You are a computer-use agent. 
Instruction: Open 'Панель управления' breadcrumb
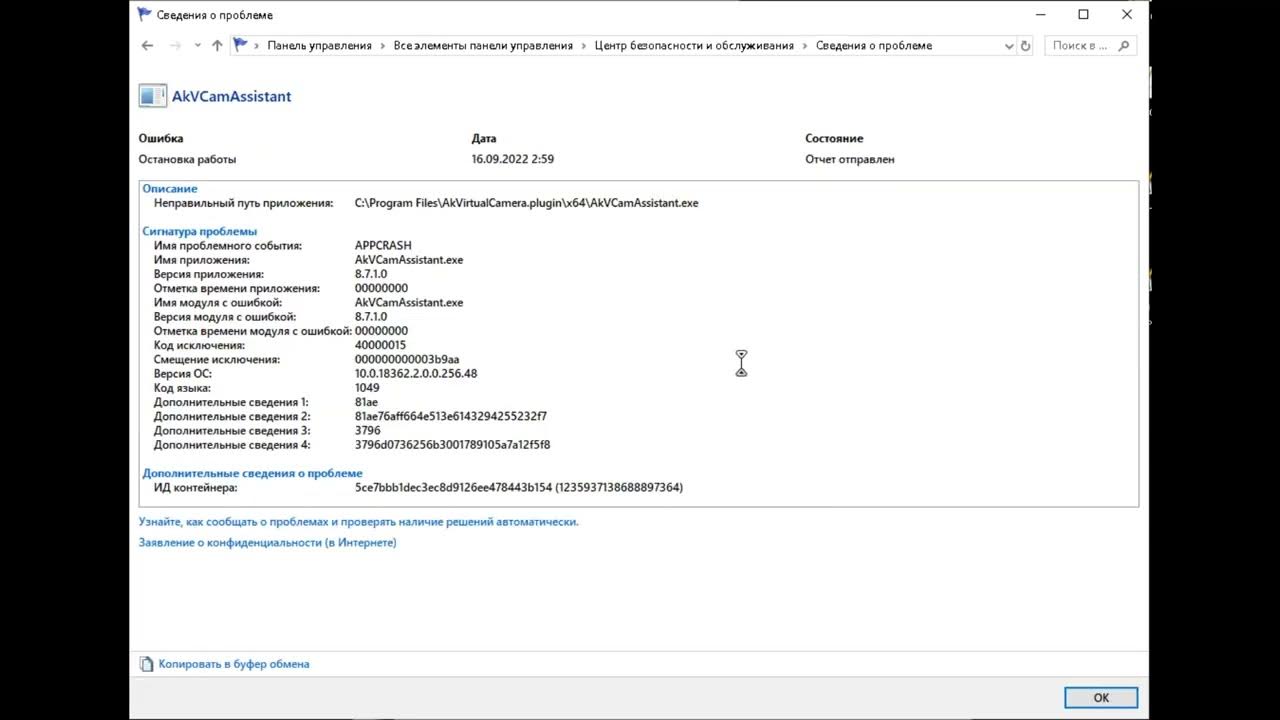pyautogui.click(x=319, y=46)
